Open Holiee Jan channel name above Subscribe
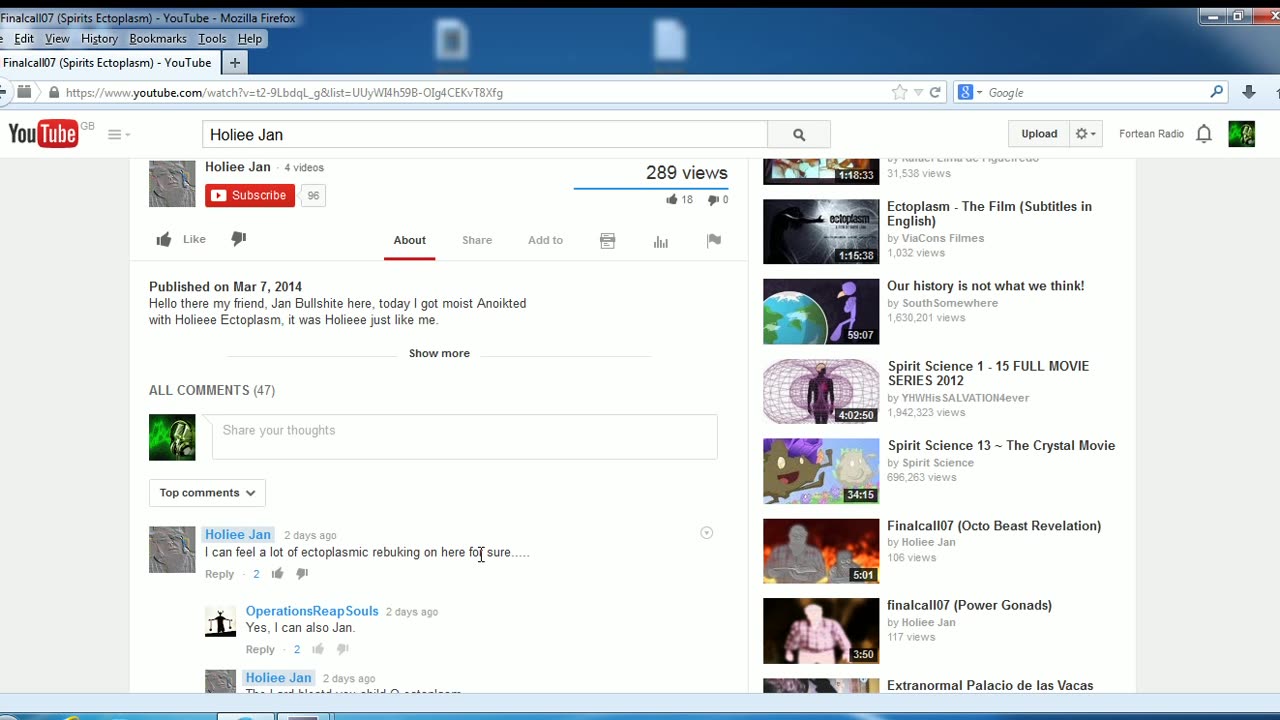 pos(238,167)
